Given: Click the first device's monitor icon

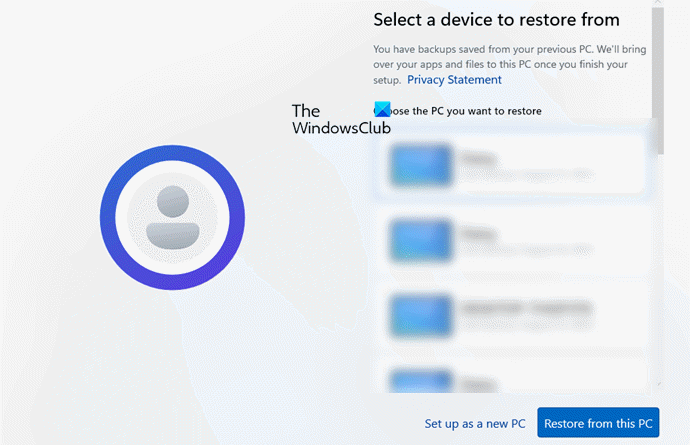Looking at the screenshot, I should click(421, 165).
